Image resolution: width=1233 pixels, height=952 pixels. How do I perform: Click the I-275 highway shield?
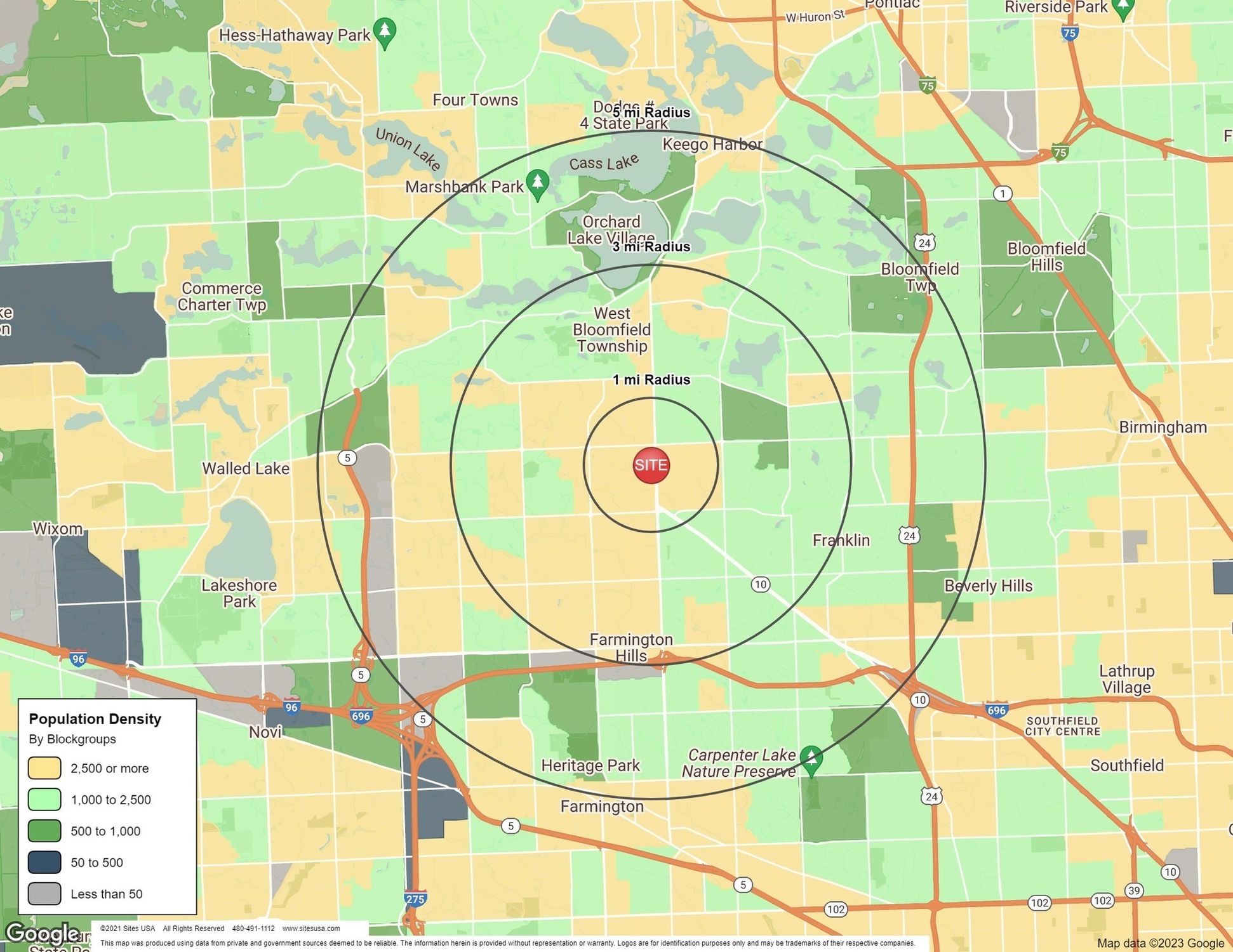tap(415, 899)
